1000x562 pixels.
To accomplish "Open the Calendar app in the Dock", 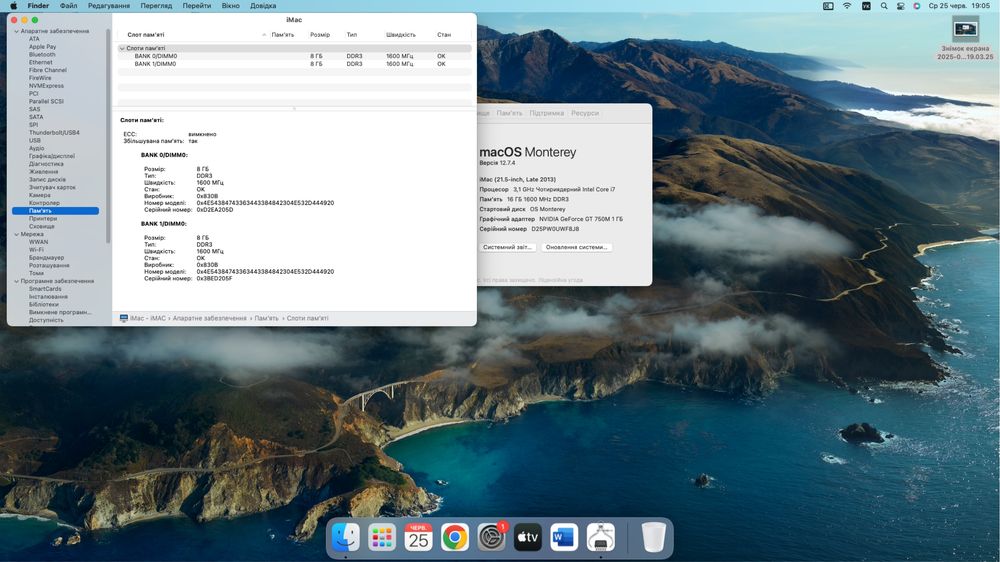I will tap(418, 537).
